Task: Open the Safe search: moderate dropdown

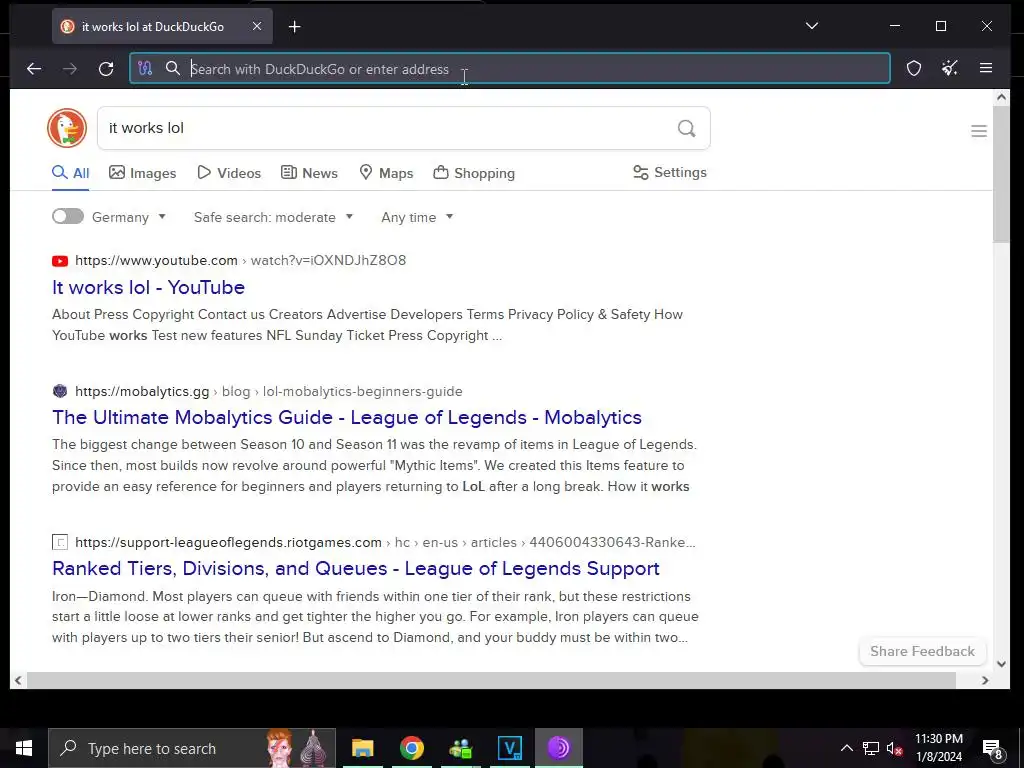Action: pos(273,217)
